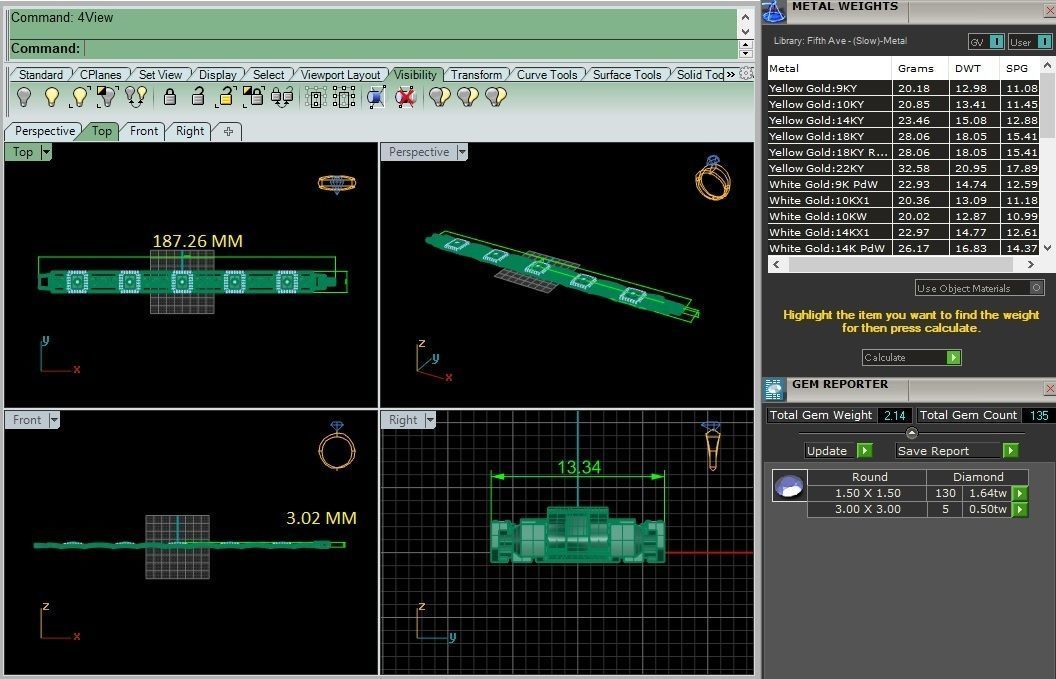The width and height of the screenshot is (1056, 679).
Task: Expand more toolbar tabs with chevron
Action: 731,74
